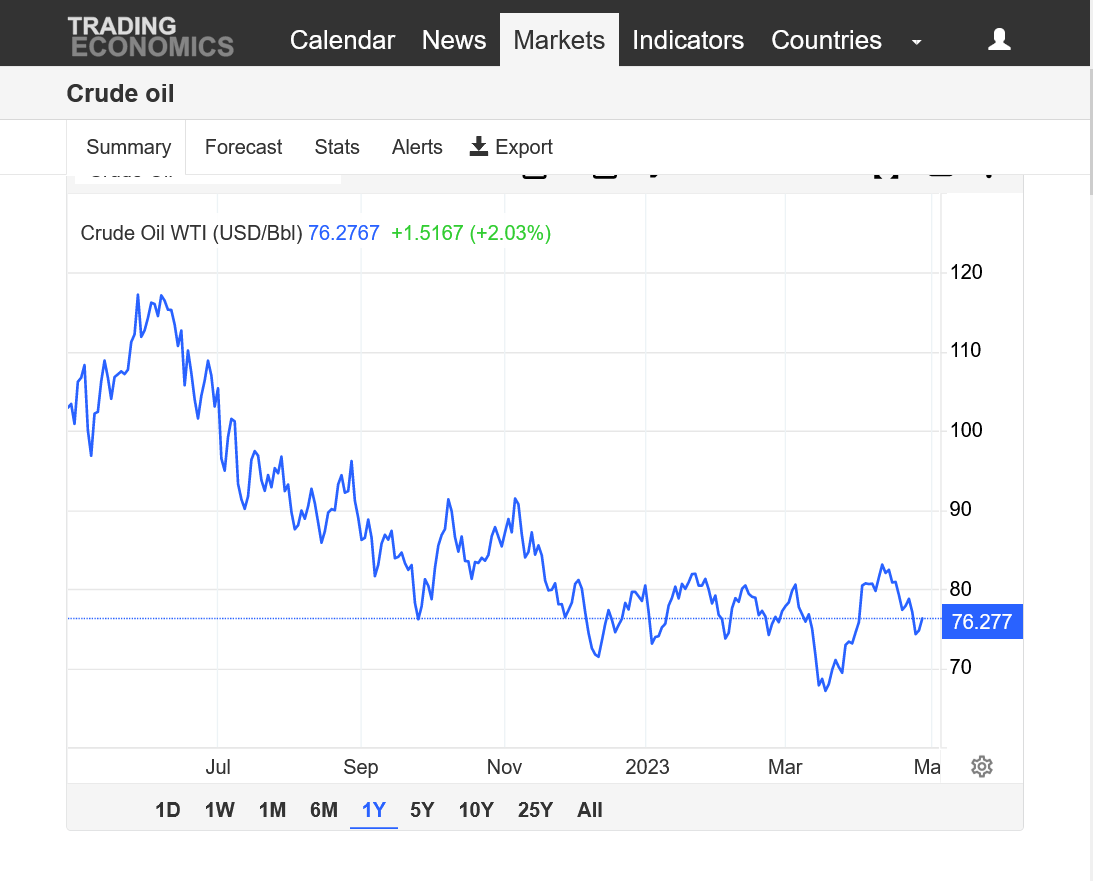
Task: Click the Crude oil page heading
Action: click(x=120, y=93)
